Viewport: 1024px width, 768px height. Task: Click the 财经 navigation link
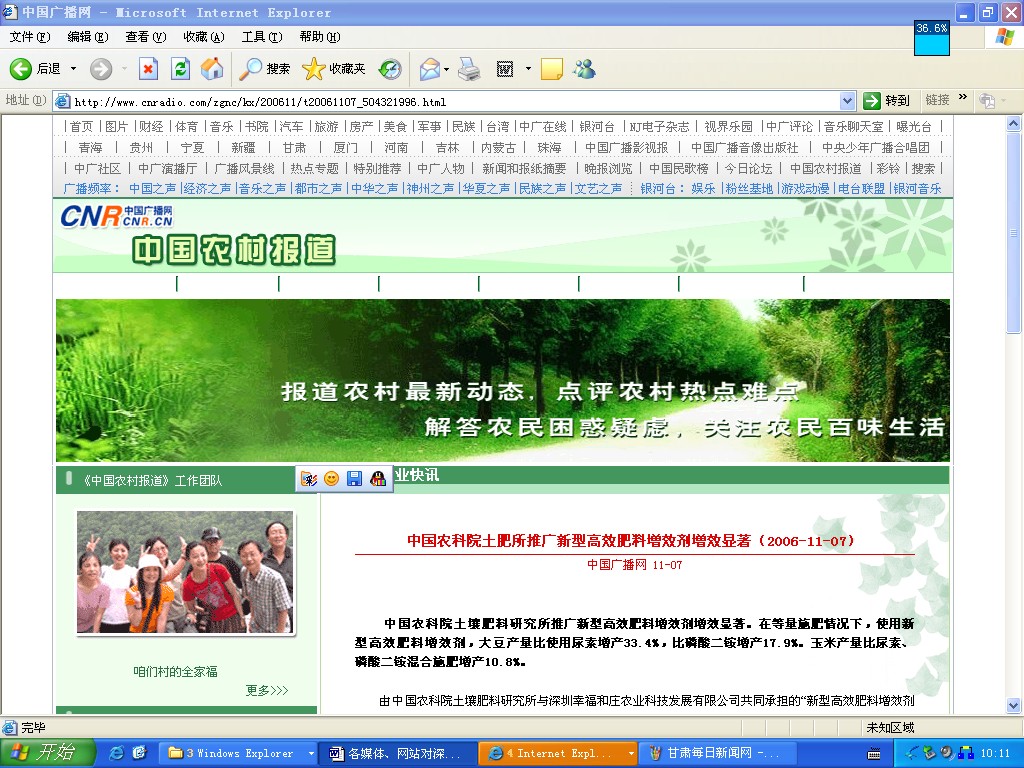click(x=151, y=127)
